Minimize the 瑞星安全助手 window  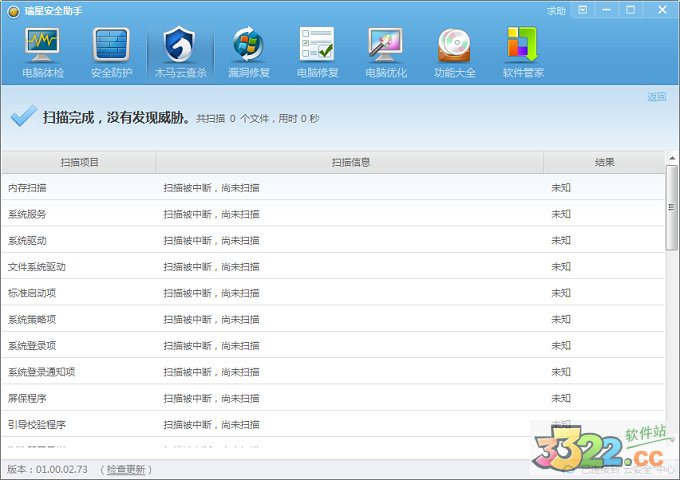[x=607, y=10]
